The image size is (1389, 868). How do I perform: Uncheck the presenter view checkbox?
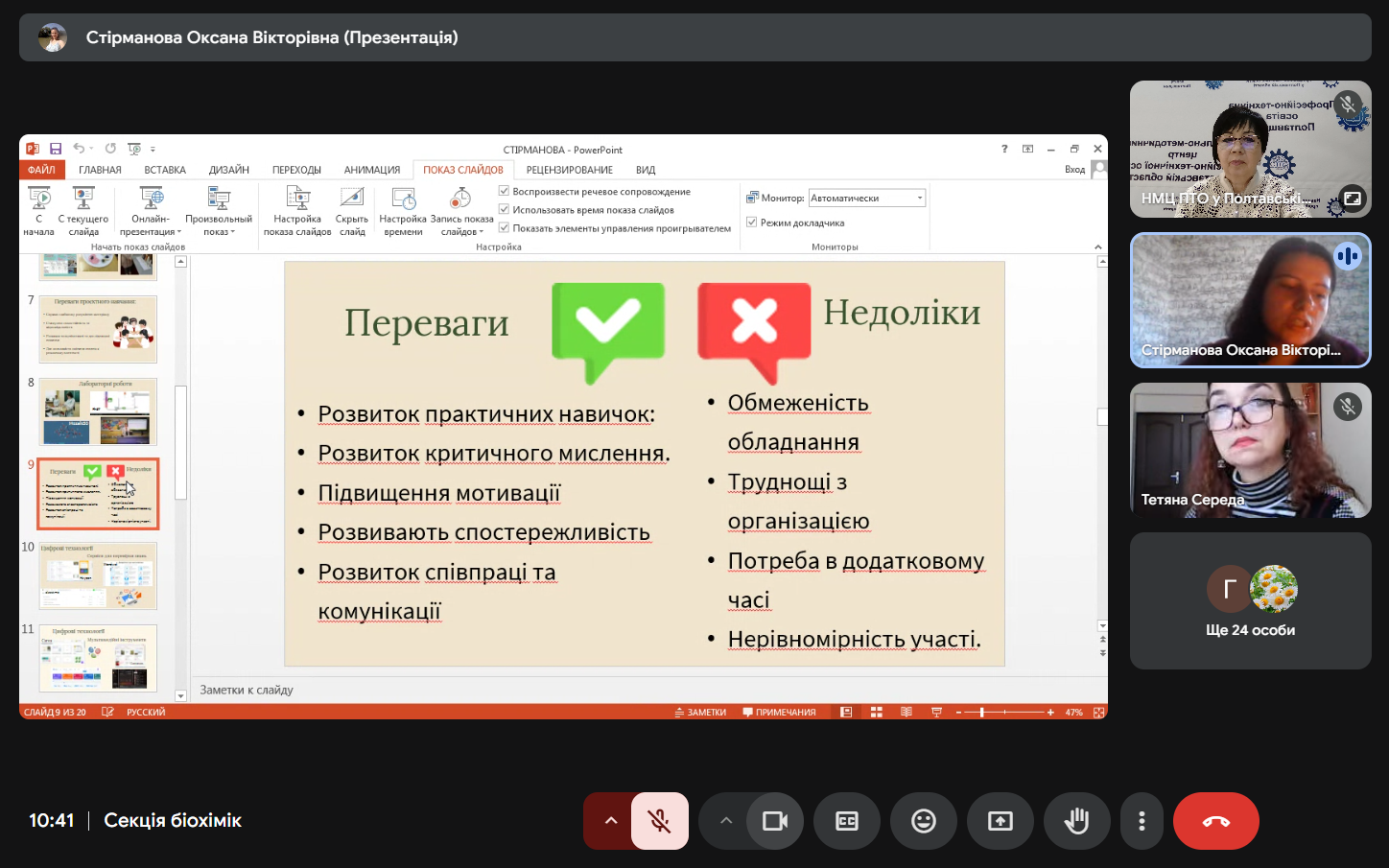[x=752, y=223]
